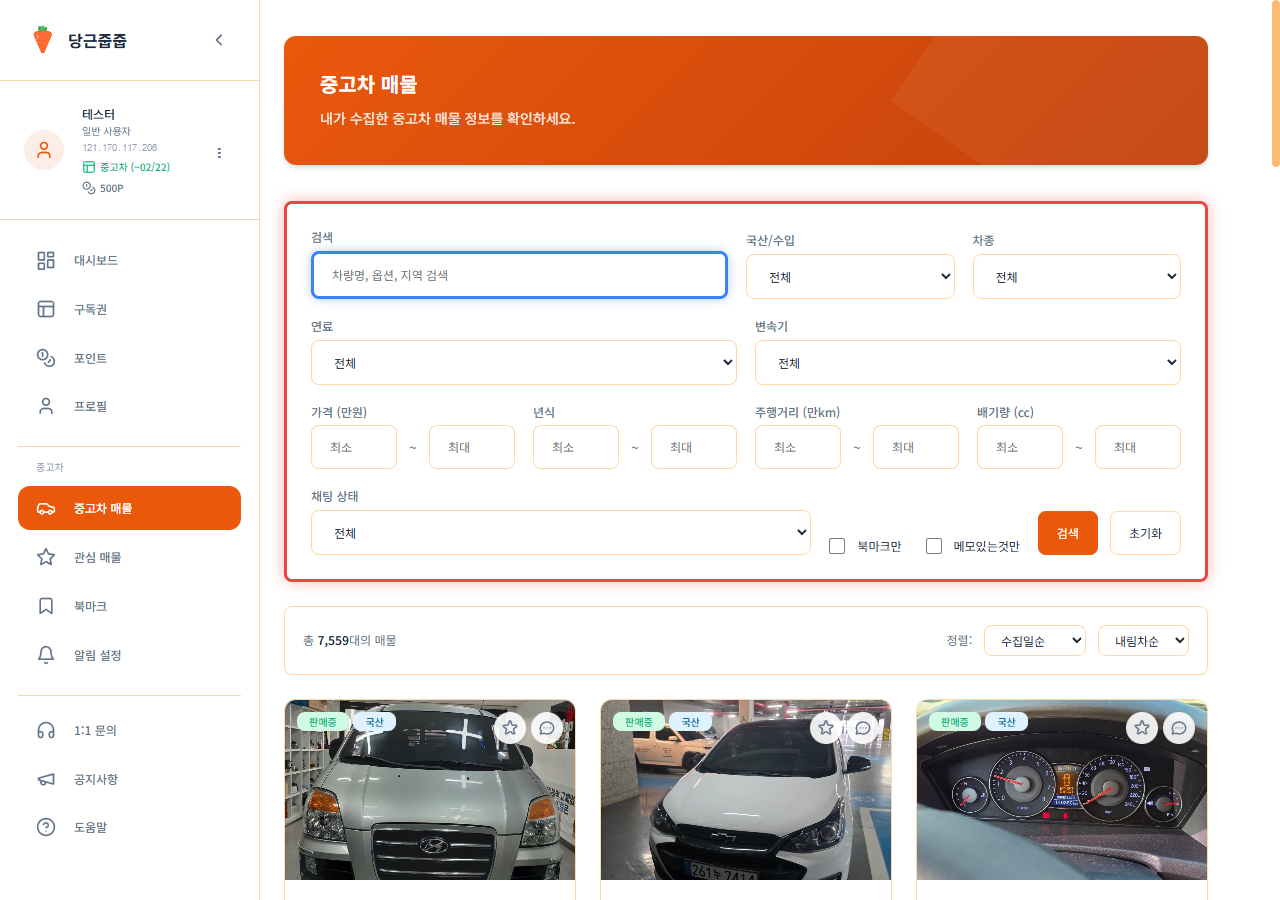
Task: Open the 채팅 상태 dropdown
Action: [x=560, y=533]
